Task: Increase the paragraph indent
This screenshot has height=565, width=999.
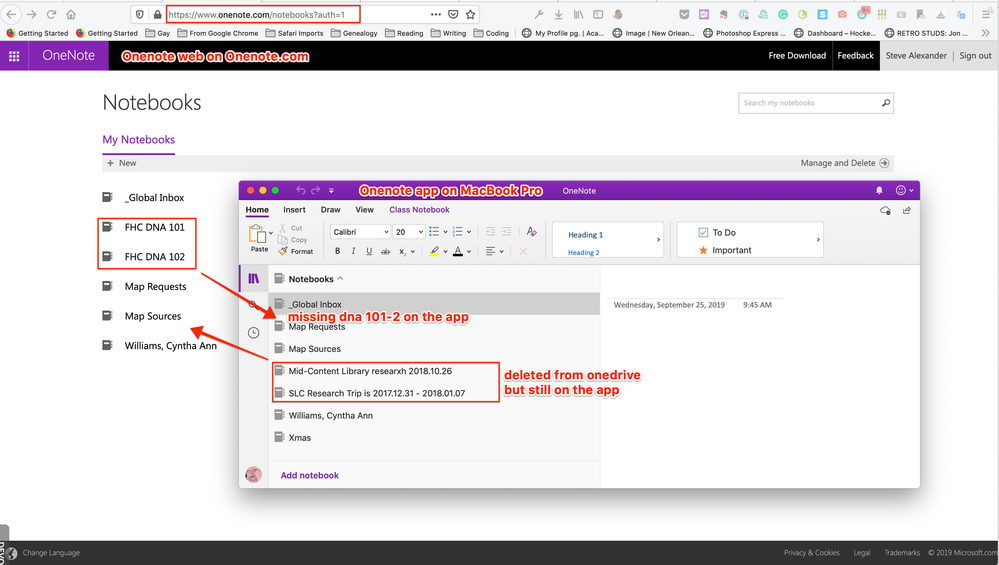Action: (x=507, y=232)
